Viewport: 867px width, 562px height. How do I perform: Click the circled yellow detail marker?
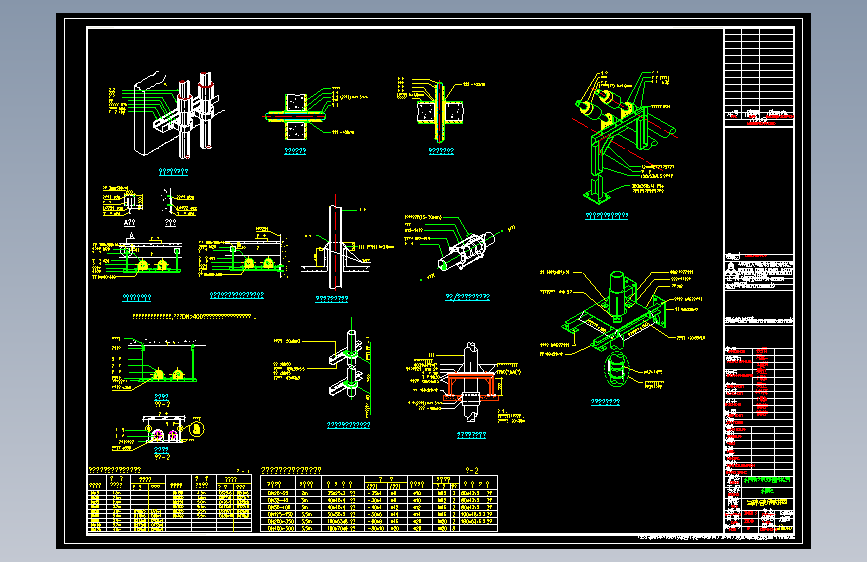pos(196,429)
